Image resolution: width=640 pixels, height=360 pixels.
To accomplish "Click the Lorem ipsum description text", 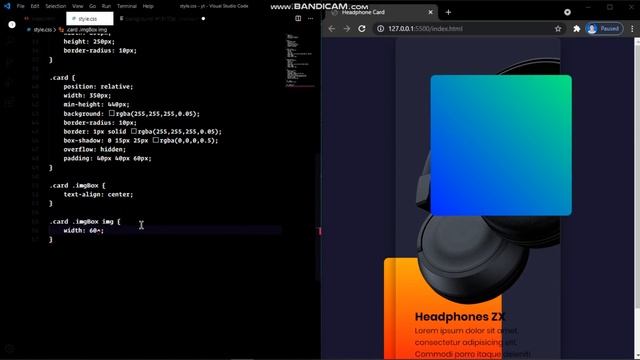I will point(473,342).
